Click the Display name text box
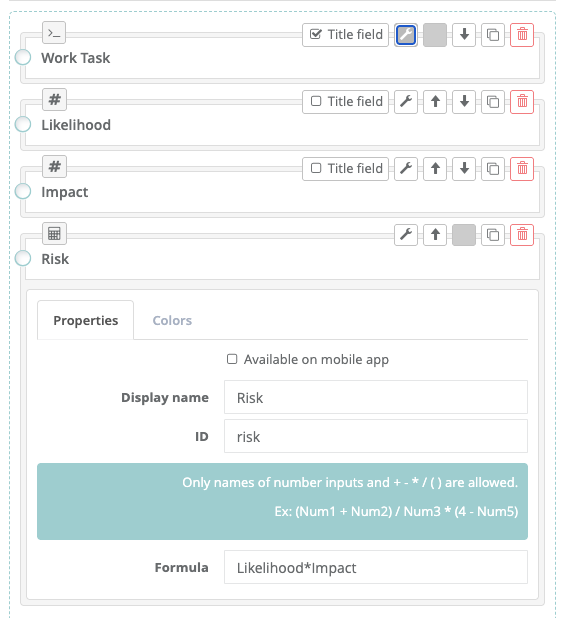This screenshot has height=618, width=563. pyautogui.click(x=376, y=397)
